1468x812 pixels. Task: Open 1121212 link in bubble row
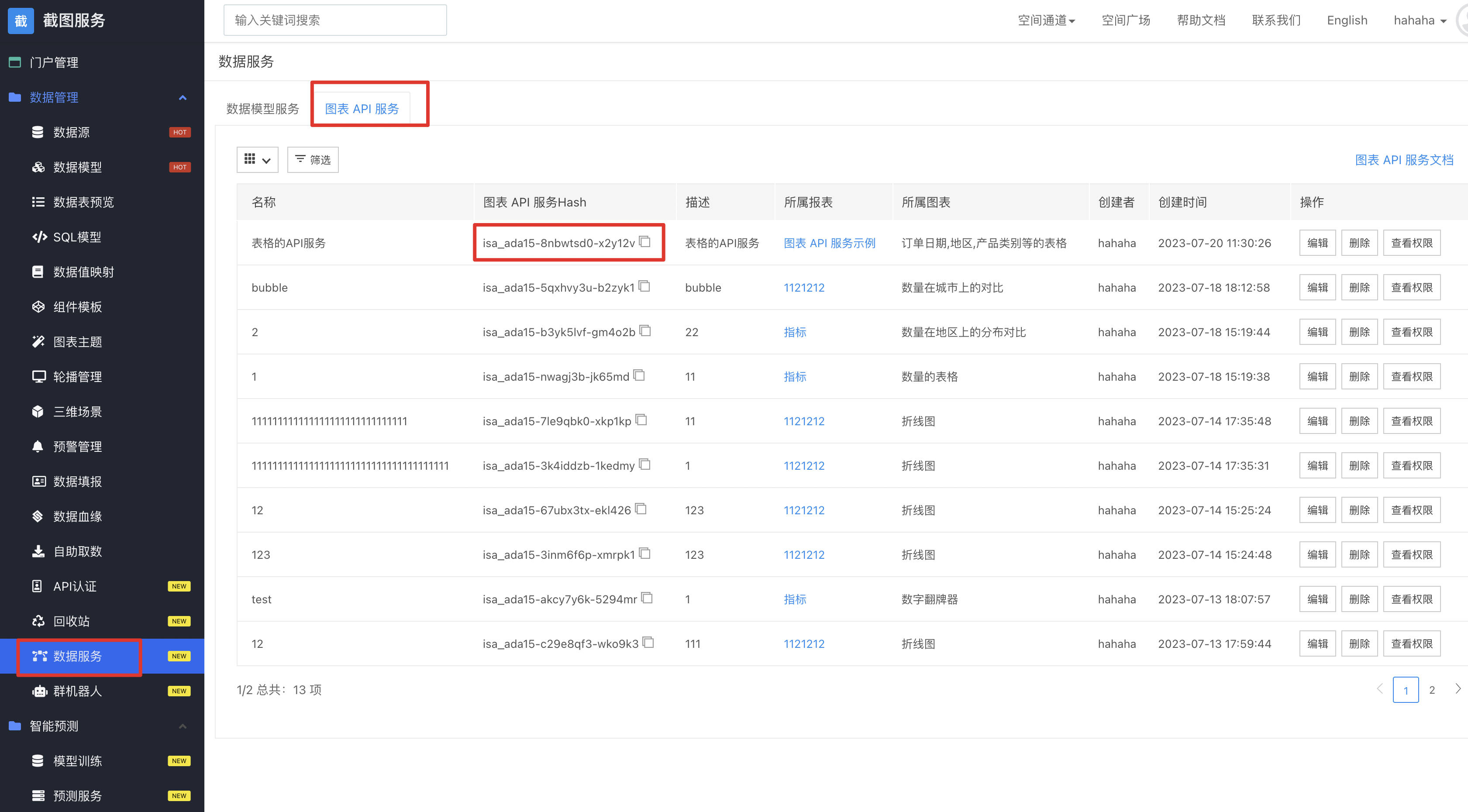point(803,288)
